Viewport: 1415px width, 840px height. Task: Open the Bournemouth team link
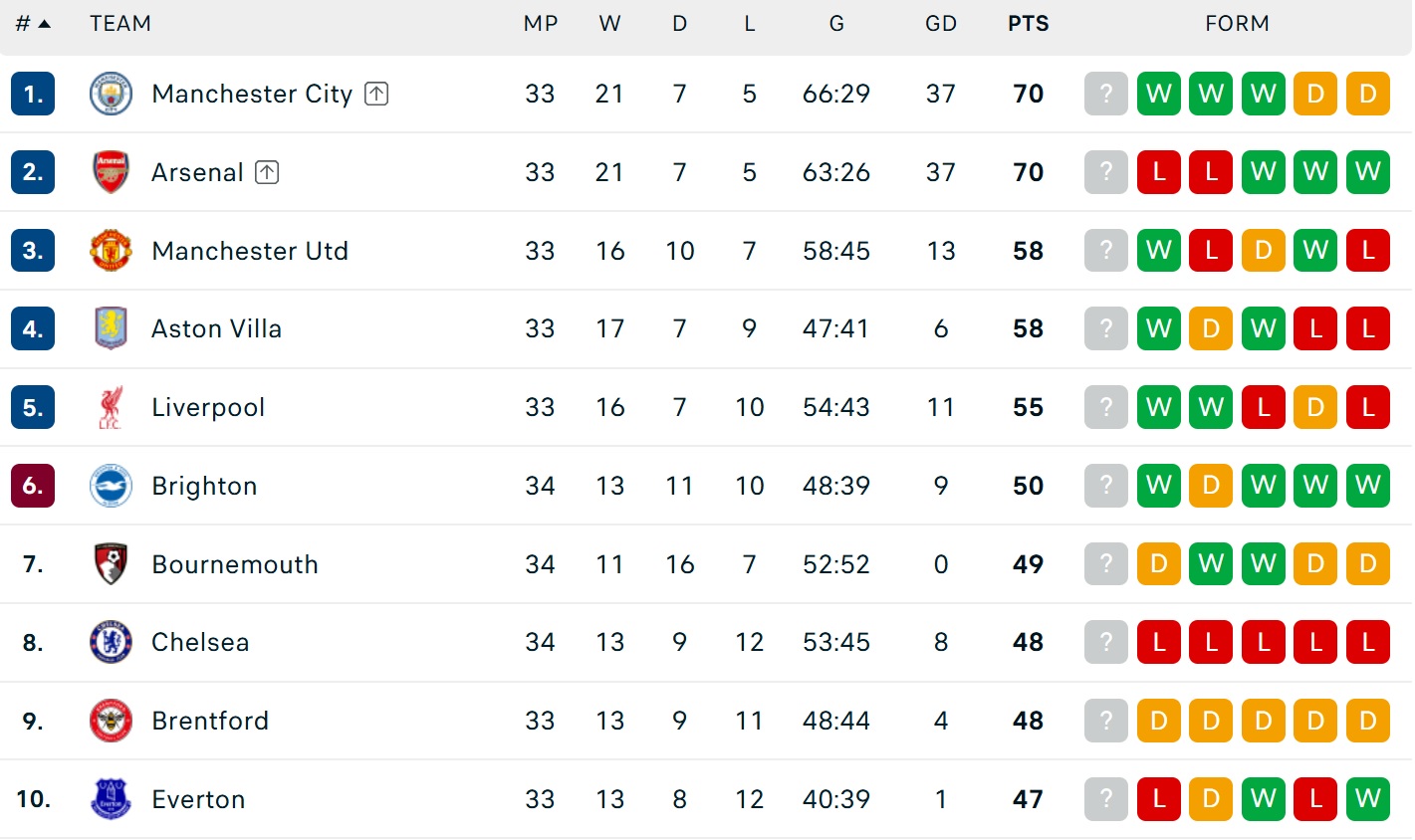pos(235,564)
